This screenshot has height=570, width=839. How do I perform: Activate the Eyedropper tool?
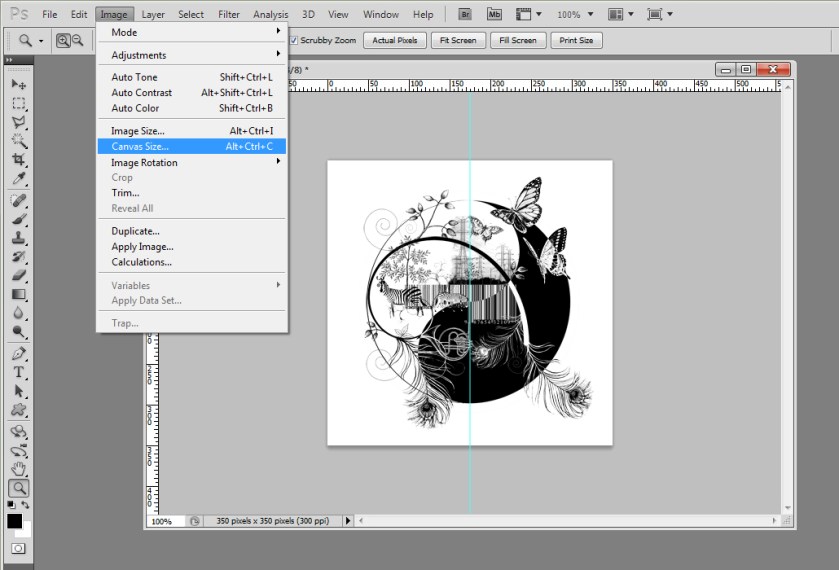[19, 179]
